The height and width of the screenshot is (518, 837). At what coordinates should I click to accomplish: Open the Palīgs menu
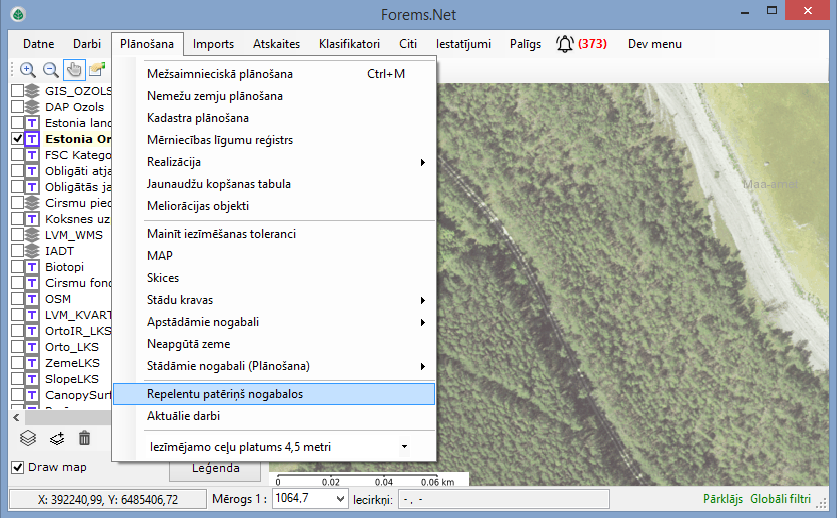tap(525, 44)
